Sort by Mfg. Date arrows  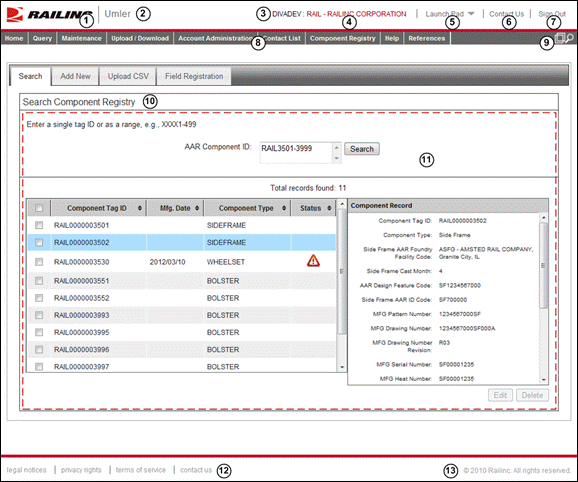(x=197, y=208)
